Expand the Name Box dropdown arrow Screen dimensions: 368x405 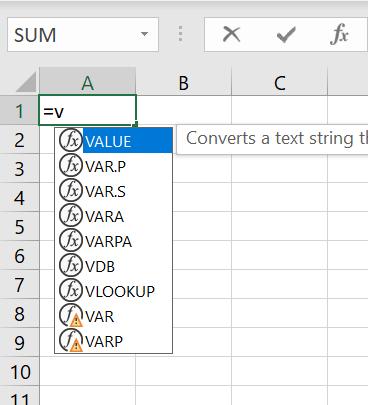(x=144, y=34)
